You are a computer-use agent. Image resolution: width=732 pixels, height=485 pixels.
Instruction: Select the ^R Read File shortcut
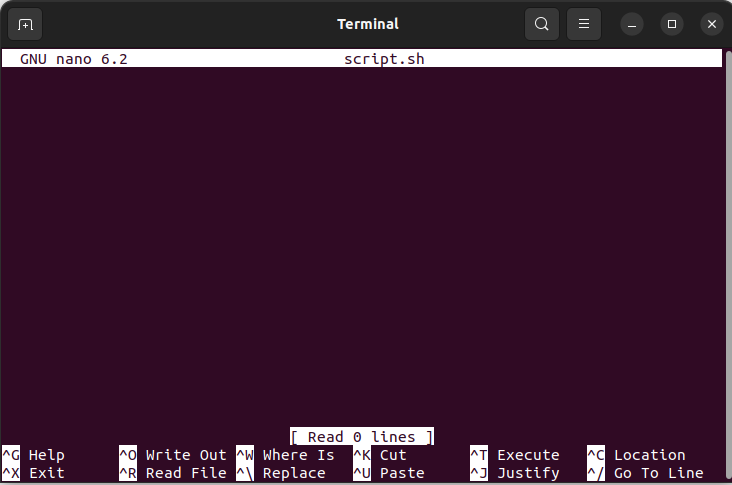pos(173,473)
